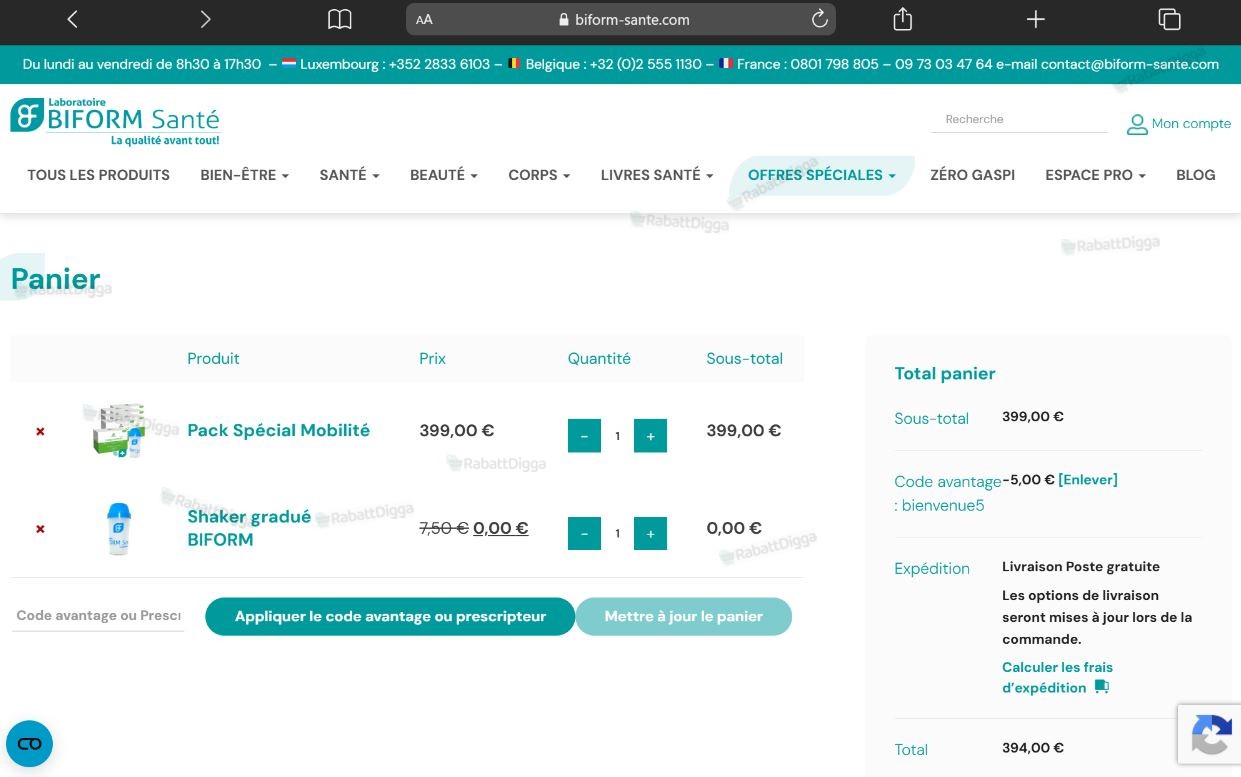Open the Pack Spécial Mobilité product link
The image size is (1241, 777).
[279, 430]
